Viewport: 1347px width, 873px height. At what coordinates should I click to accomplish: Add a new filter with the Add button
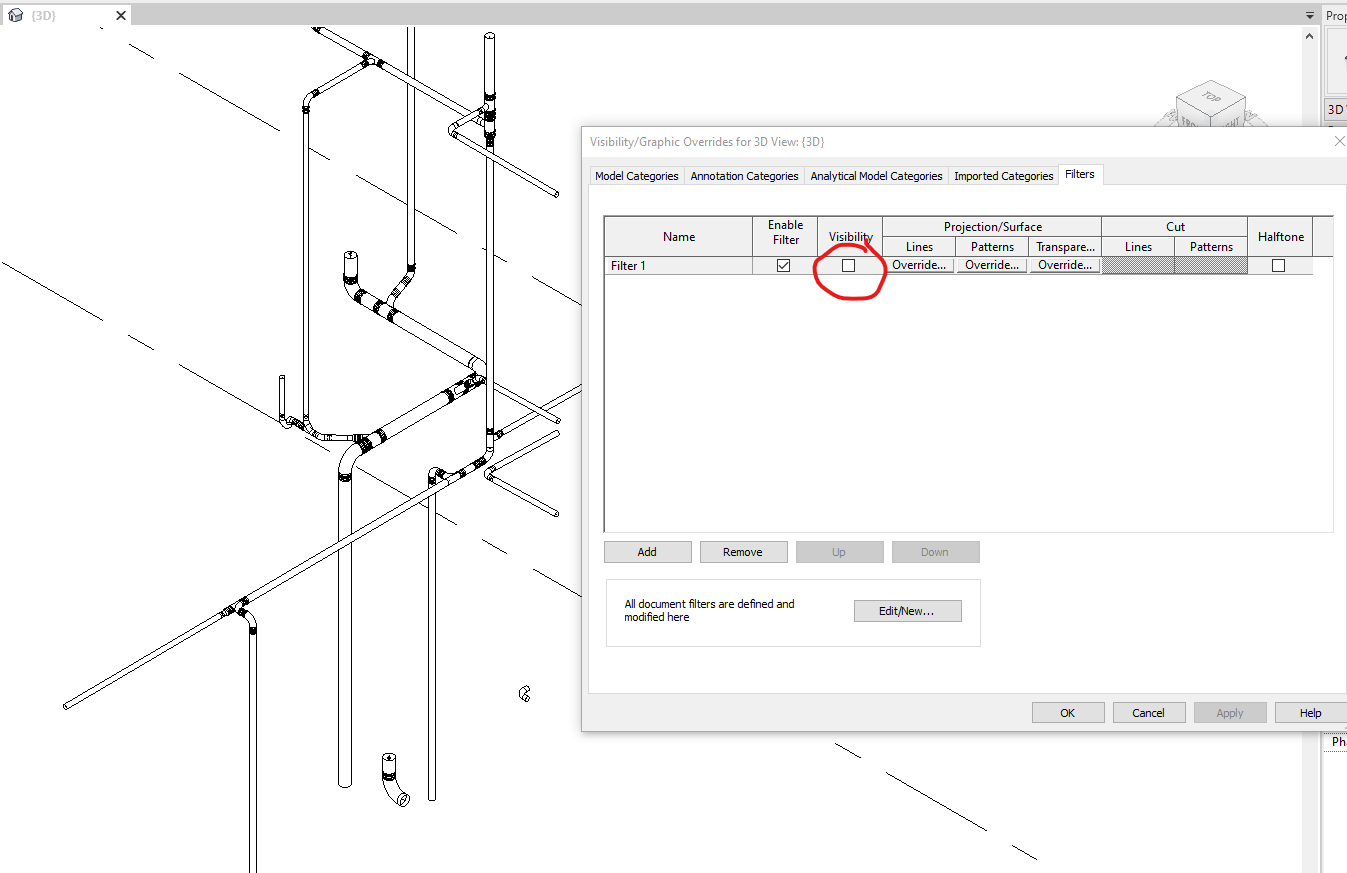coord(647,551)
